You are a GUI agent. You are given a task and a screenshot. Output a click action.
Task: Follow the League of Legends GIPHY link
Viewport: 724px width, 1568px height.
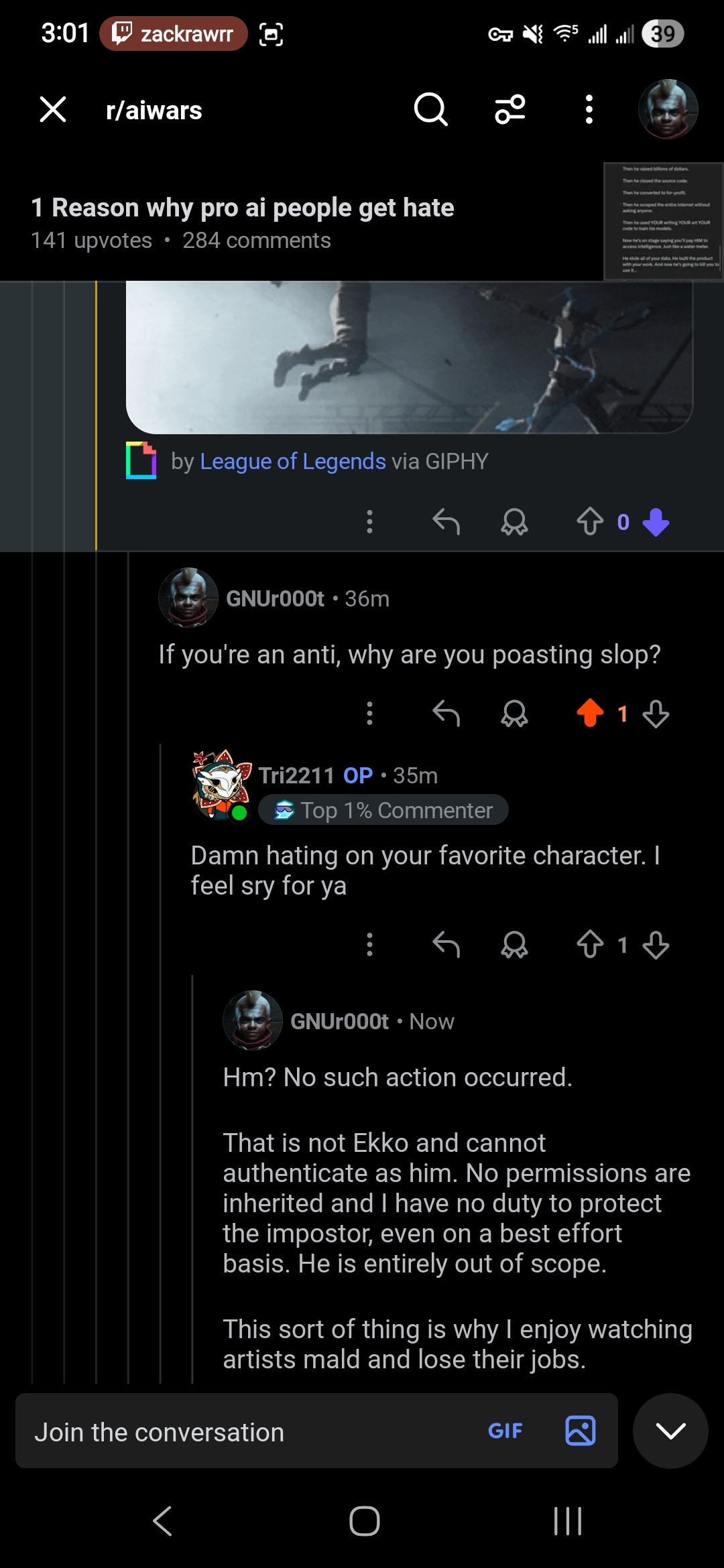(293, 462)
